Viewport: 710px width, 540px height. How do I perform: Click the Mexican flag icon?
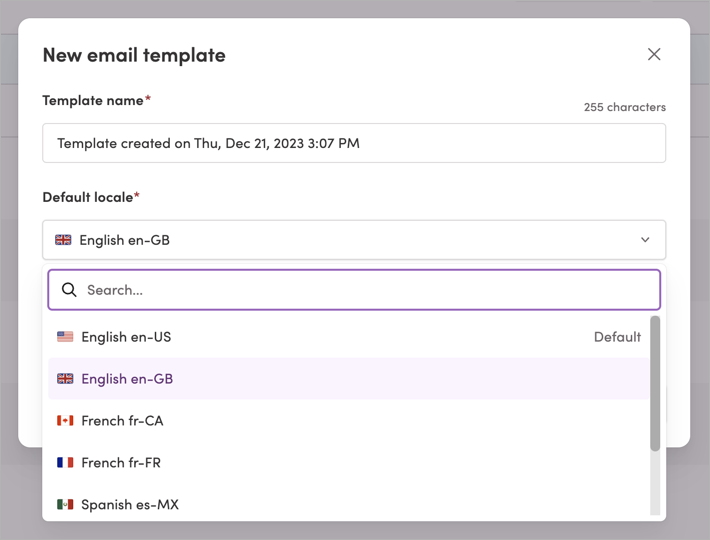point(65,504)
